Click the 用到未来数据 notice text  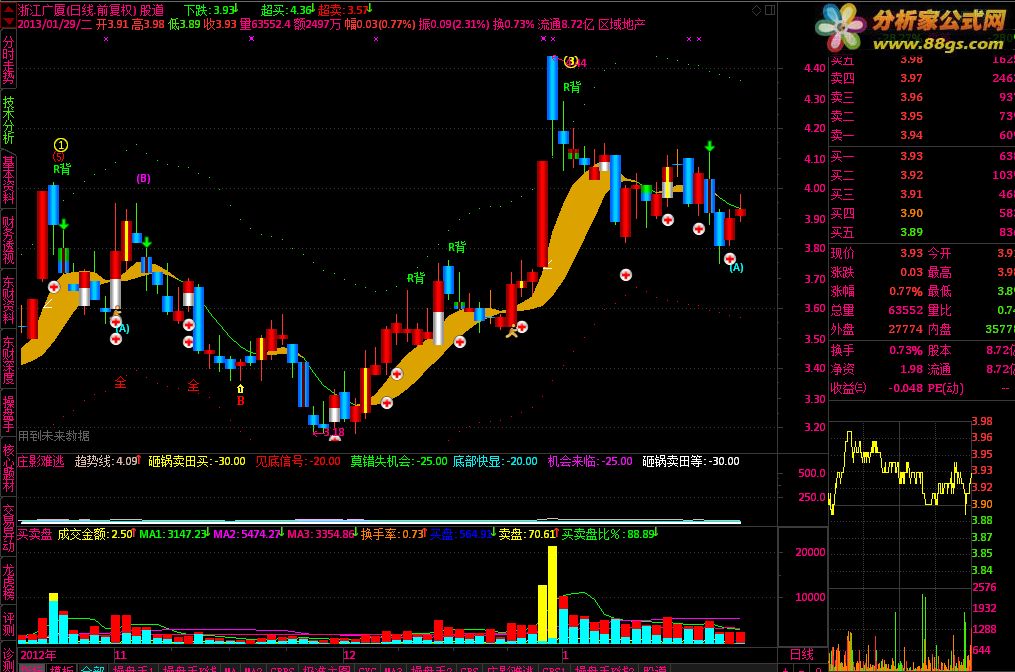tap(54, 436)
